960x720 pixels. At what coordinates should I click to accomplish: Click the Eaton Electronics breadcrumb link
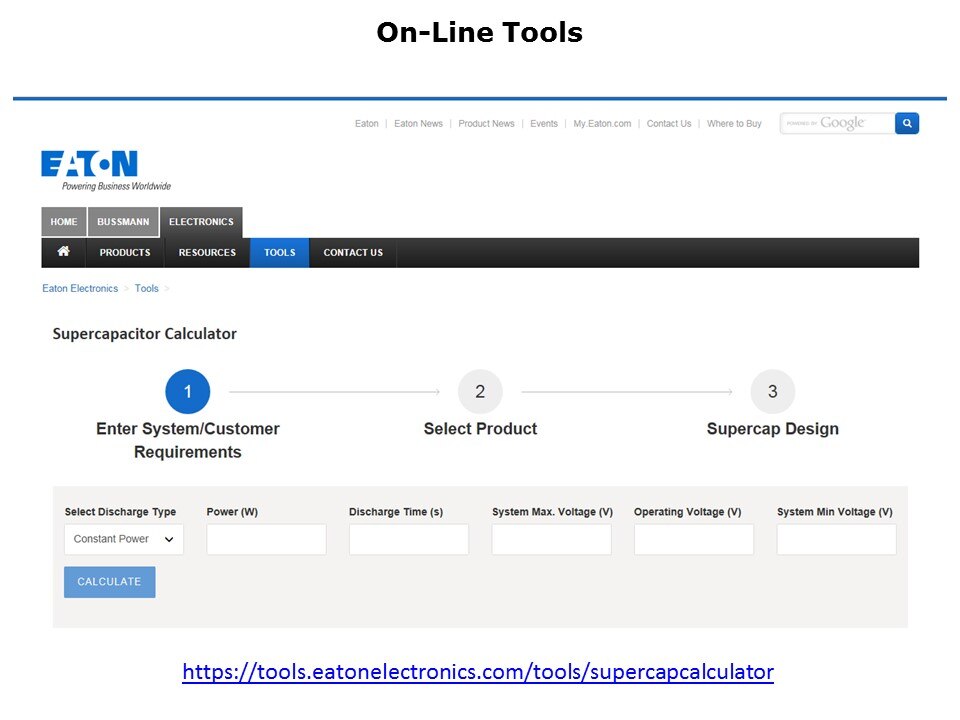coord(80,289)
